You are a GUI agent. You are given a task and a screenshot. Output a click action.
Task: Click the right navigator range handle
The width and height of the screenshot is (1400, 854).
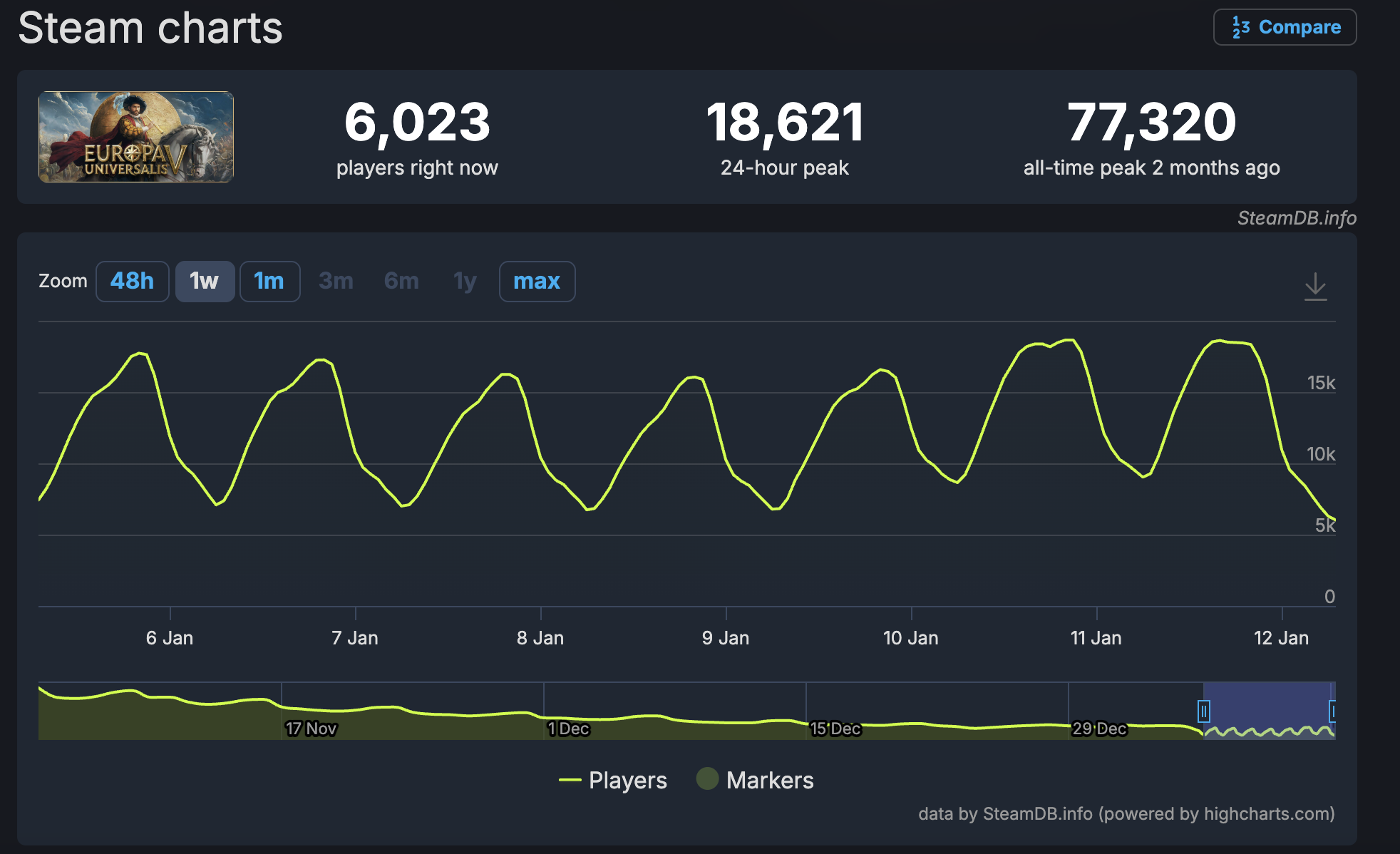click(1332, 711)
